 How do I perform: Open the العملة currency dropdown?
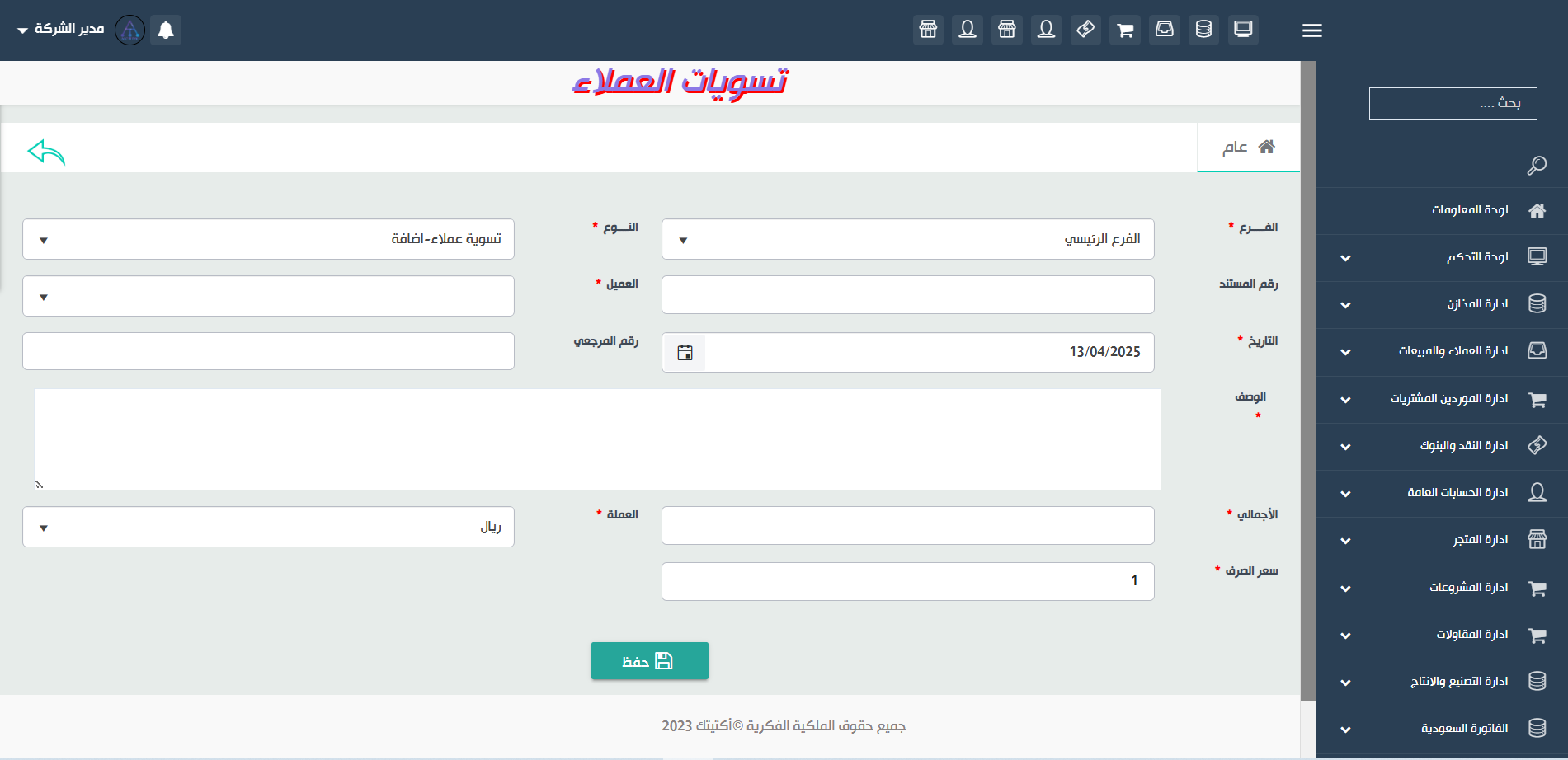pyautogui.click(x=268, y=527)
